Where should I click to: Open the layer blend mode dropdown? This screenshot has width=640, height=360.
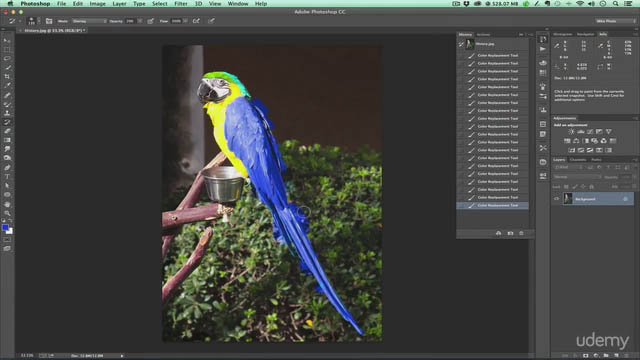(x=577, y=177)
